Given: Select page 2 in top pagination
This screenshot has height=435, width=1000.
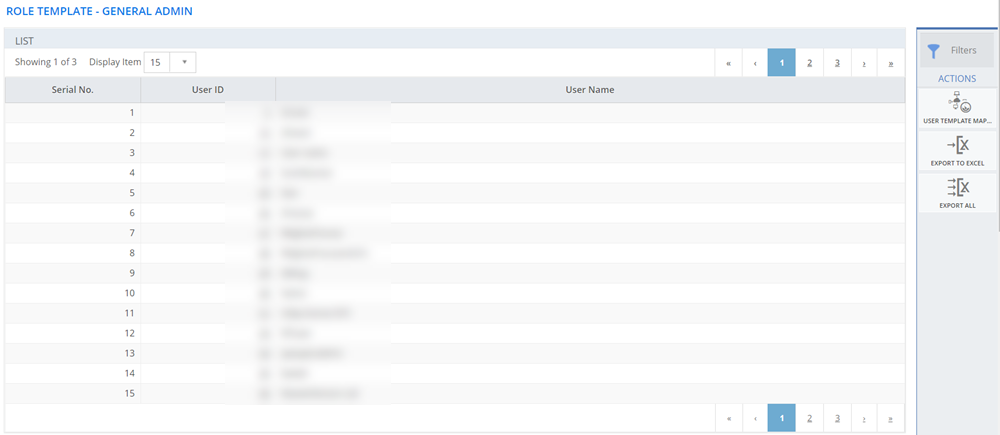Looking at the screenshot, I should [x=809, y=63].
